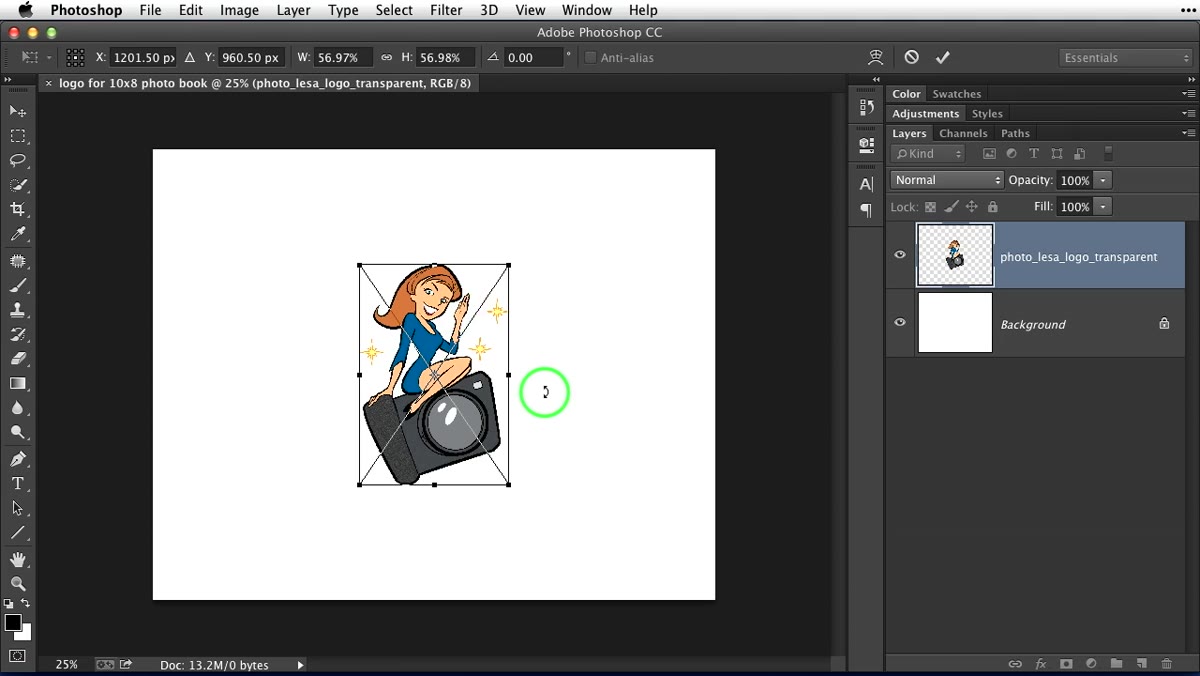The image size is (1200, 676).
Task: Select the Move tool
Action: pyautogui.click(x=18, y=111)
